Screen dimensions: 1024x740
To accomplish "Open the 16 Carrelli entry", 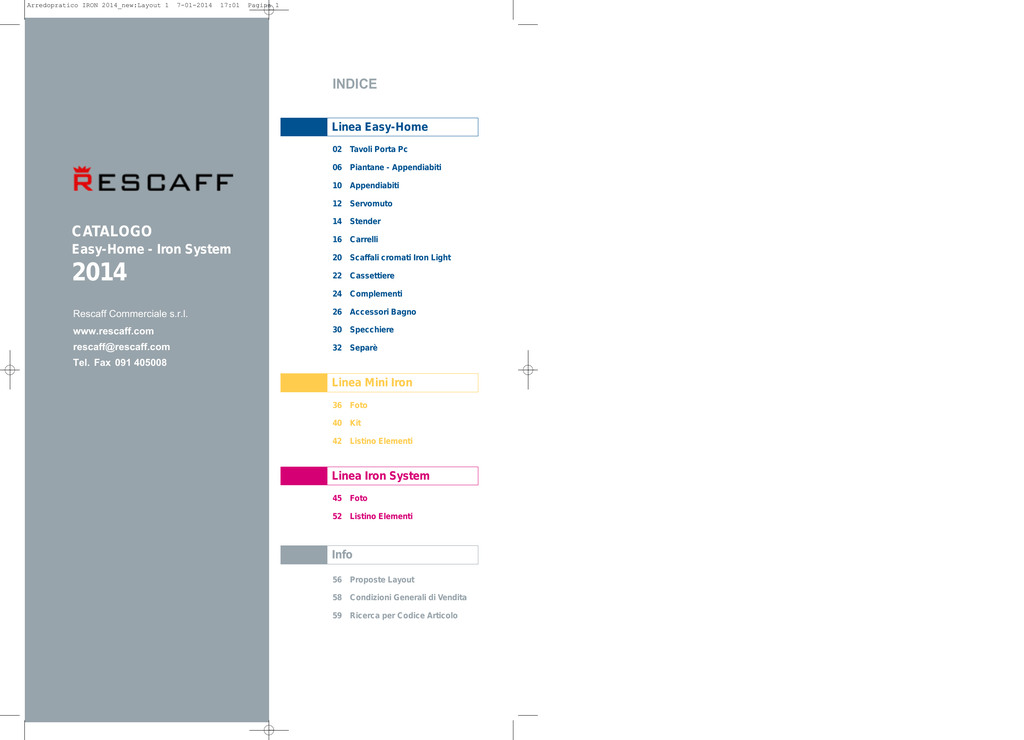I will (x=355, y=240).
